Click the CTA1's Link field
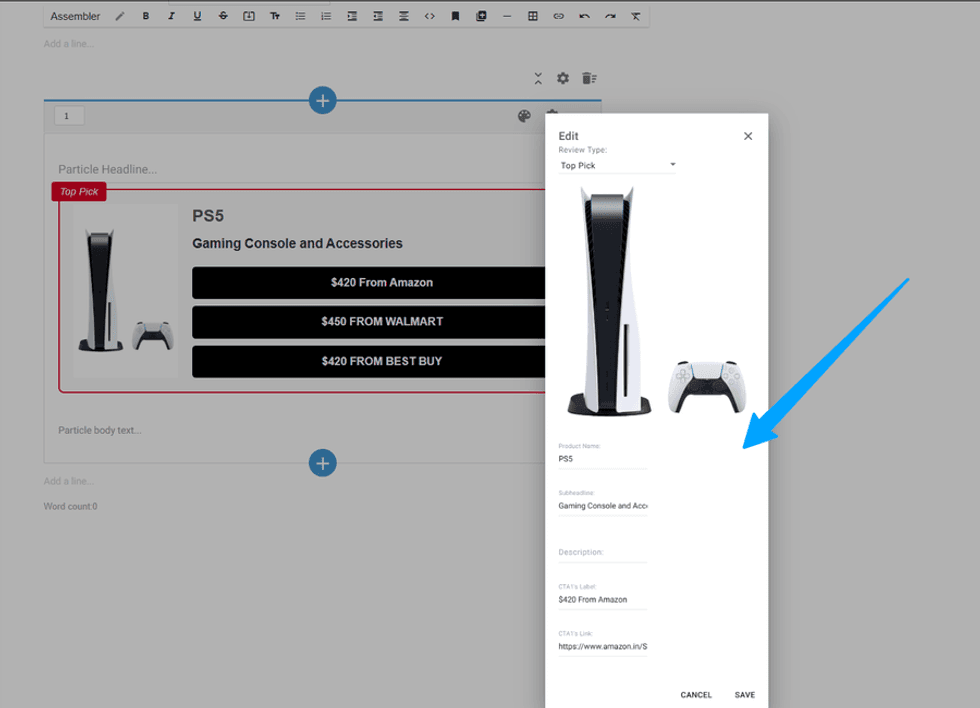This screenshot has width=980, height=708. pos(602,646)
